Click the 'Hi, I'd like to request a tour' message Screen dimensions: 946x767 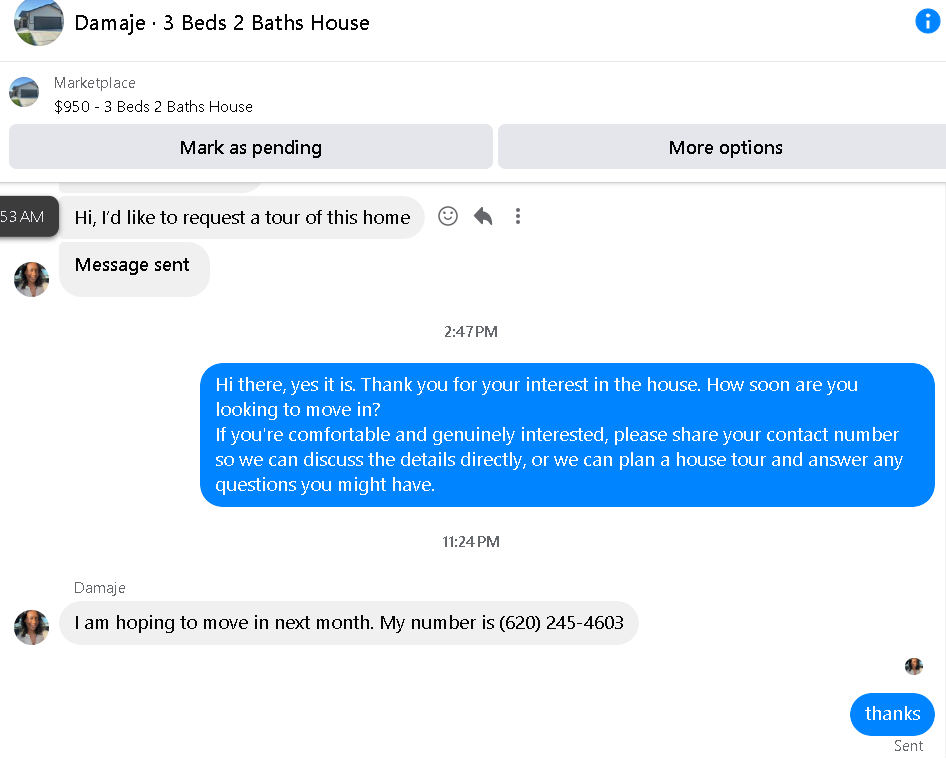point(242,217)
